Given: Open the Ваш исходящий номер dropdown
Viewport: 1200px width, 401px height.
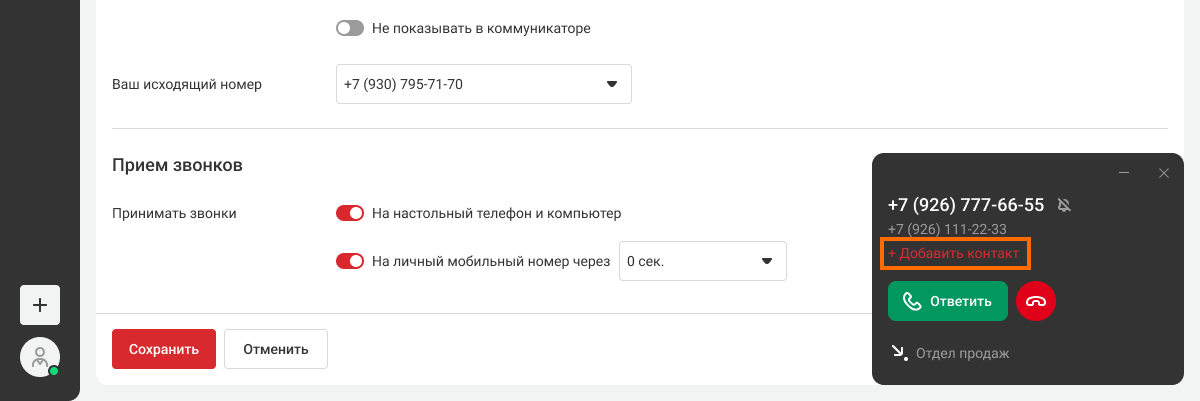Looking at the screenshot, I should pyautogui.click(x=484, y=84).
